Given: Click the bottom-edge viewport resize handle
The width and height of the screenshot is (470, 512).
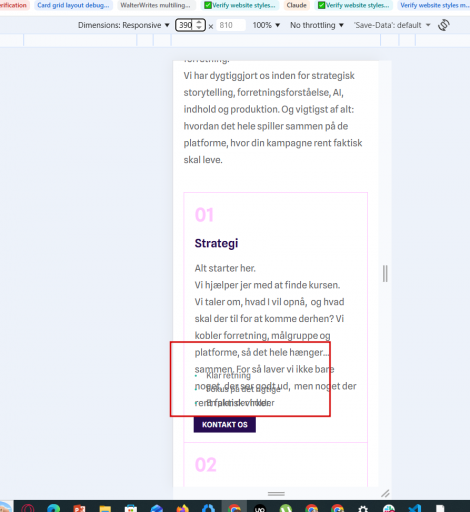Looking at the screenshot, I should [x=276, y=494].
